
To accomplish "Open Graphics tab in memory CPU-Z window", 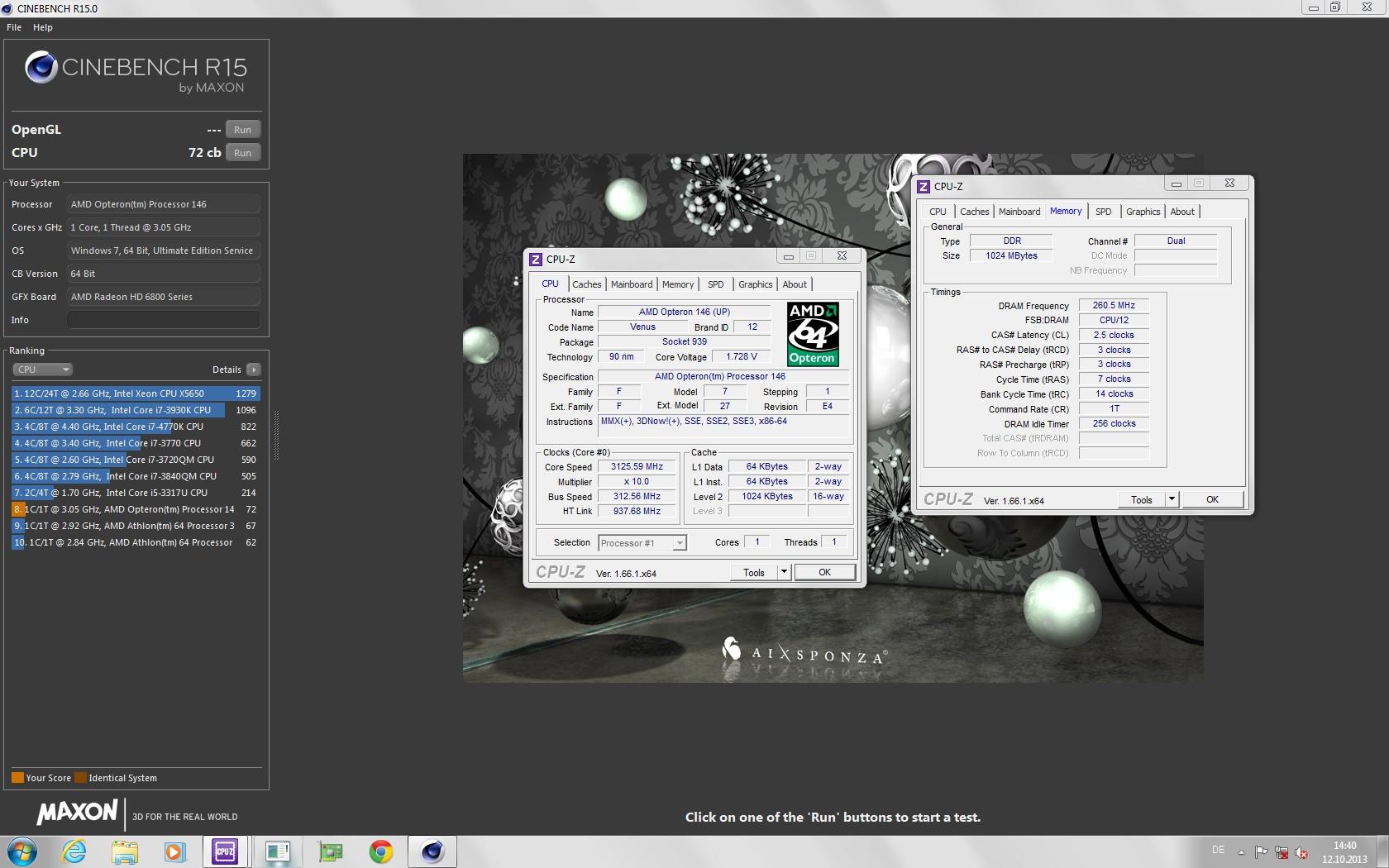I will (1143, 212).
